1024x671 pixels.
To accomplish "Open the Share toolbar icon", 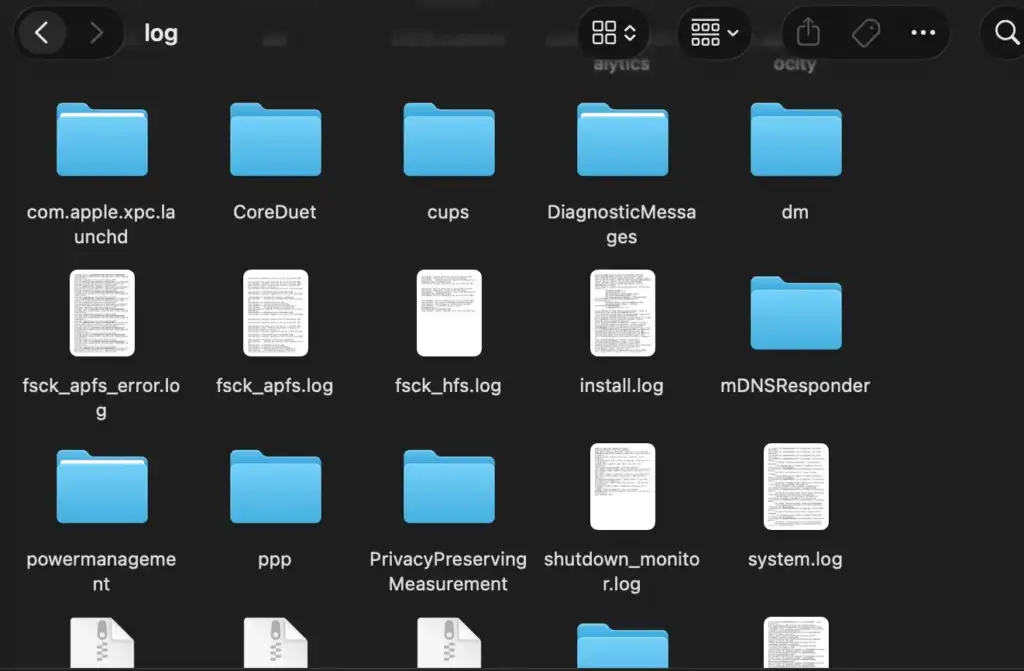I will pyautogui.click(x=808, y=33).
